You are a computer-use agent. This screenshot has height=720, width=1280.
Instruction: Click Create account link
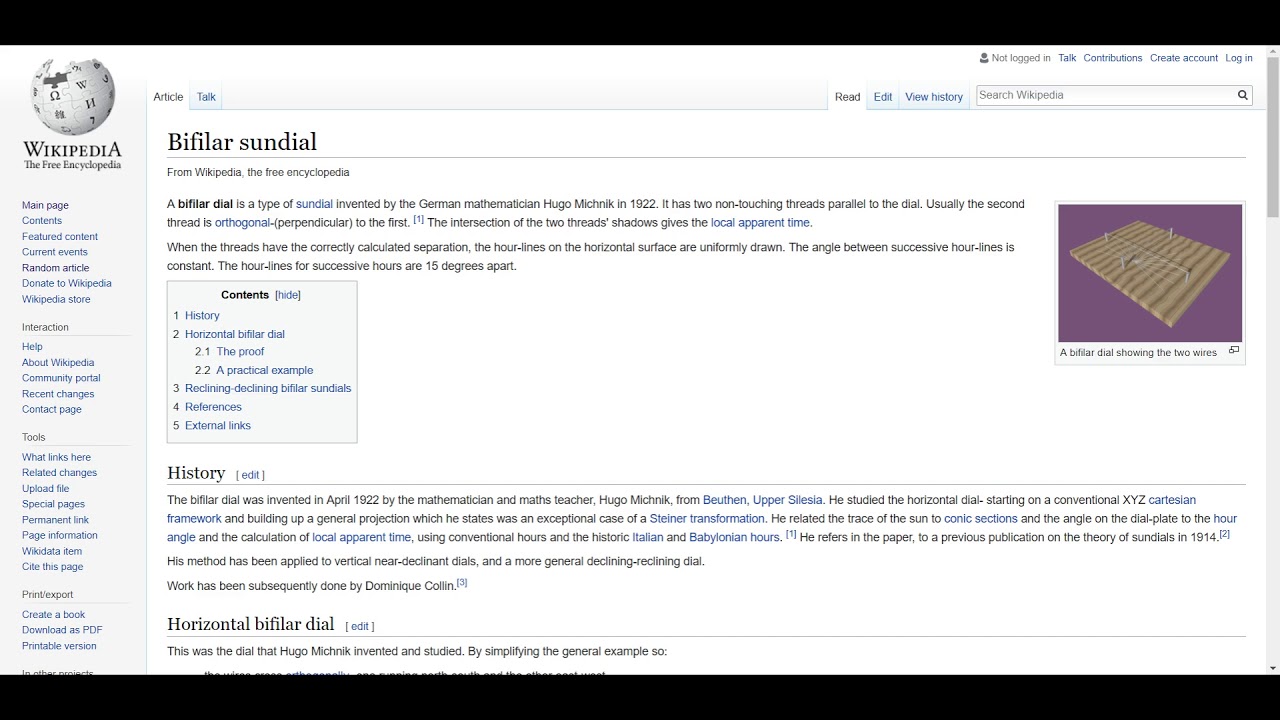click(x=1184, y=58)
